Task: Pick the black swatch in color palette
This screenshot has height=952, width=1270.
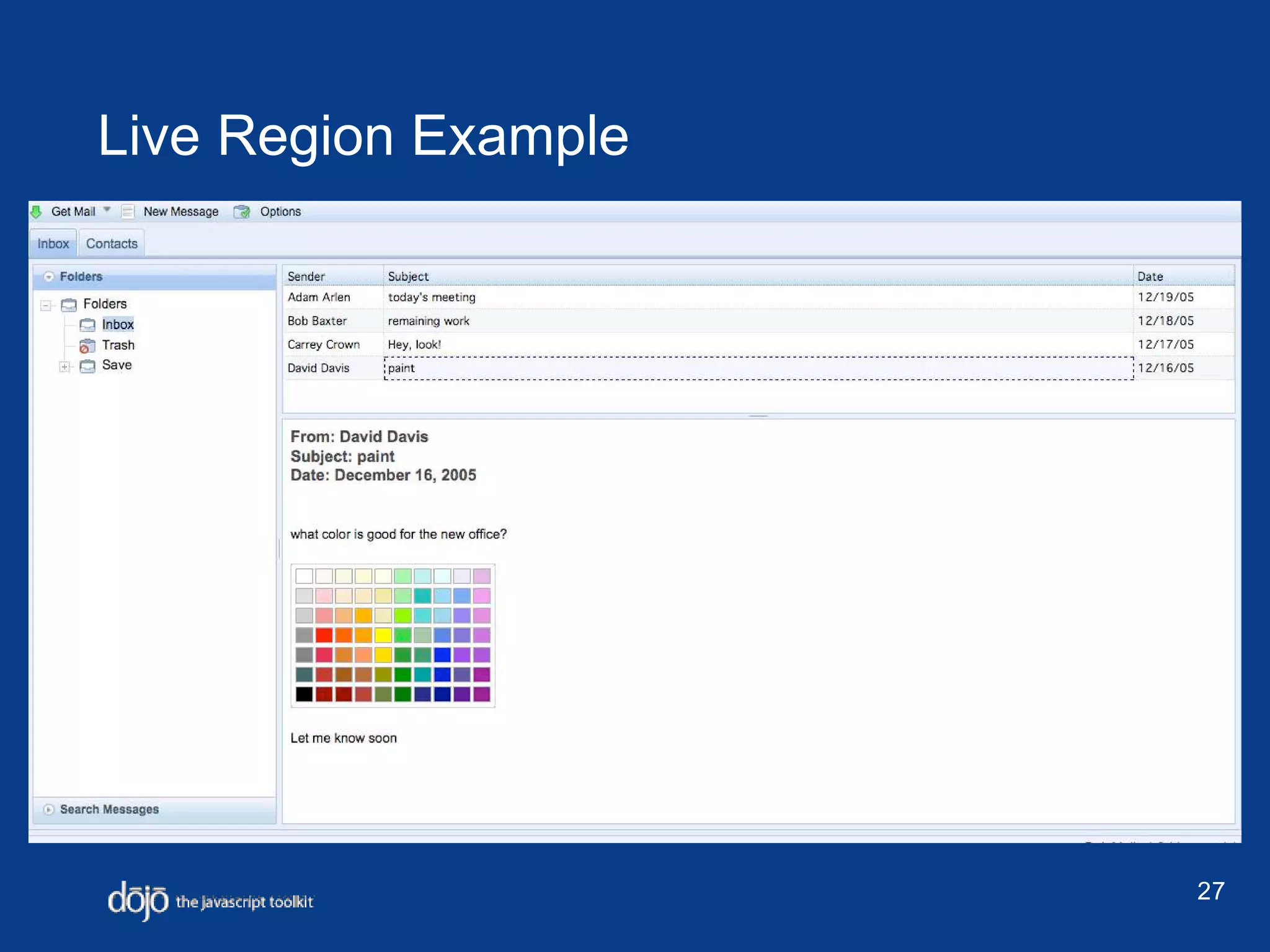Action: tap(304, 694)
